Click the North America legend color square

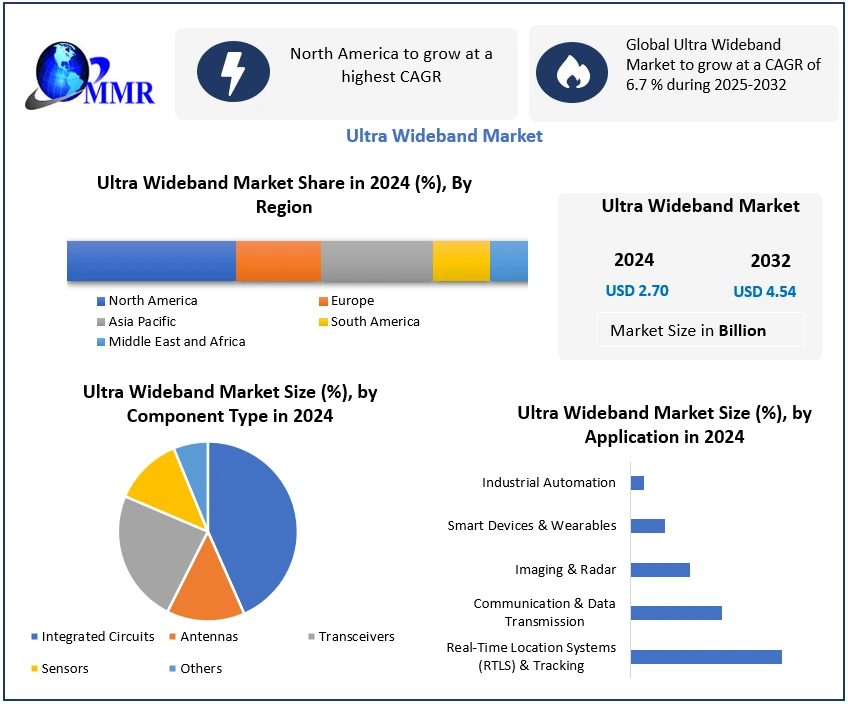coord(100,301)
